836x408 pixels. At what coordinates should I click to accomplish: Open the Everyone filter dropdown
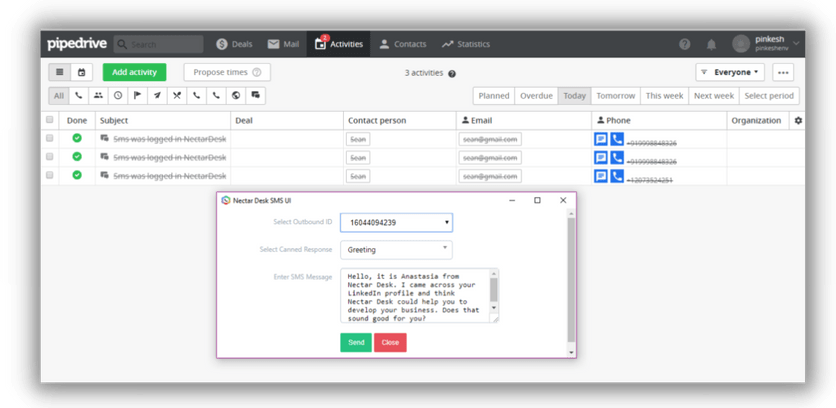coord(730,72)
